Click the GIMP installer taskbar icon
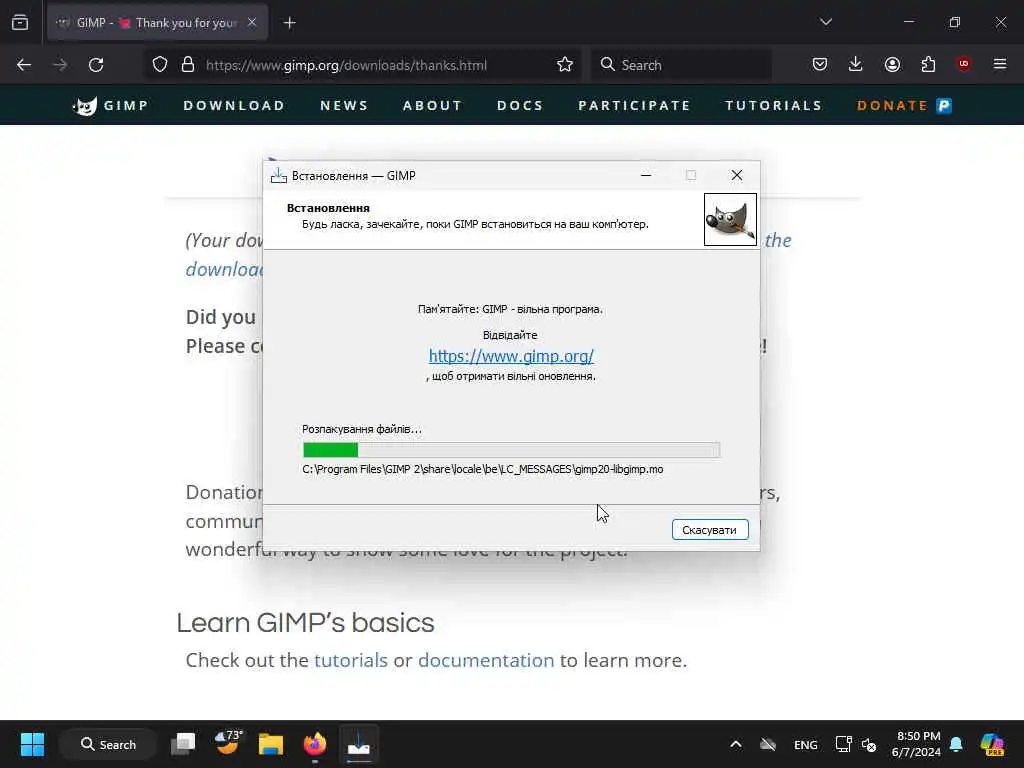 click(359, 744)
